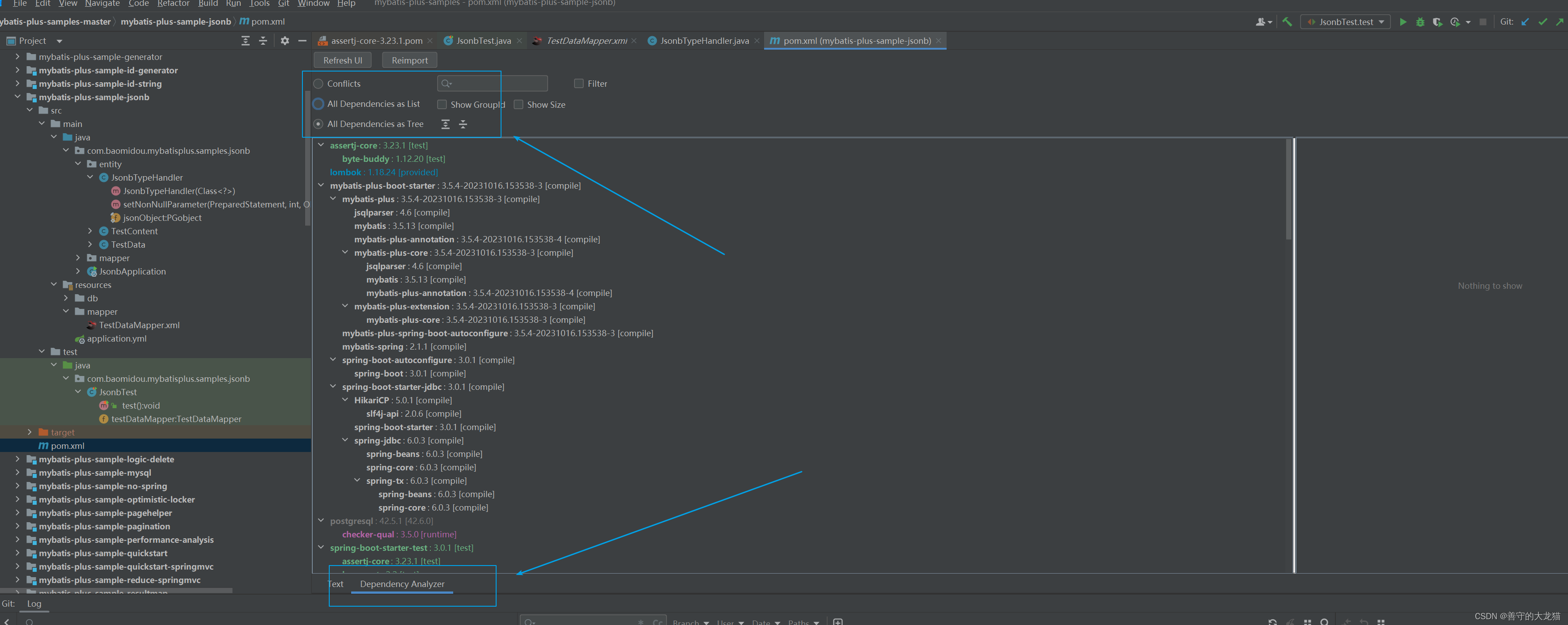Screen dimensions: 1568x625
Task: Collapse mybatis-plus-sample-jsonb module
Action: 17,97
